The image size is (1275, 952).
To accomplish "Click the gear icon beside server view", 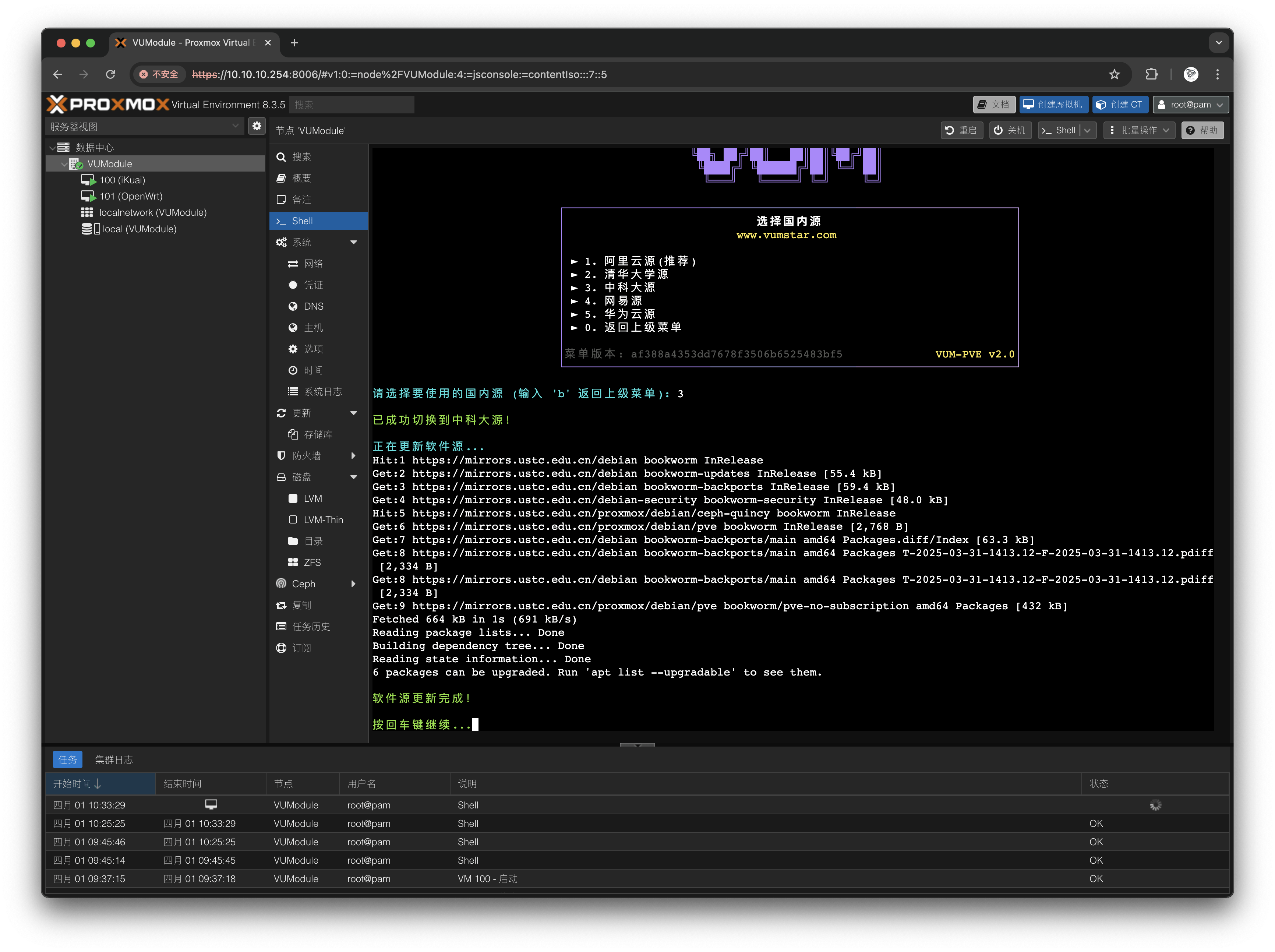I will [x=257, y=126].
